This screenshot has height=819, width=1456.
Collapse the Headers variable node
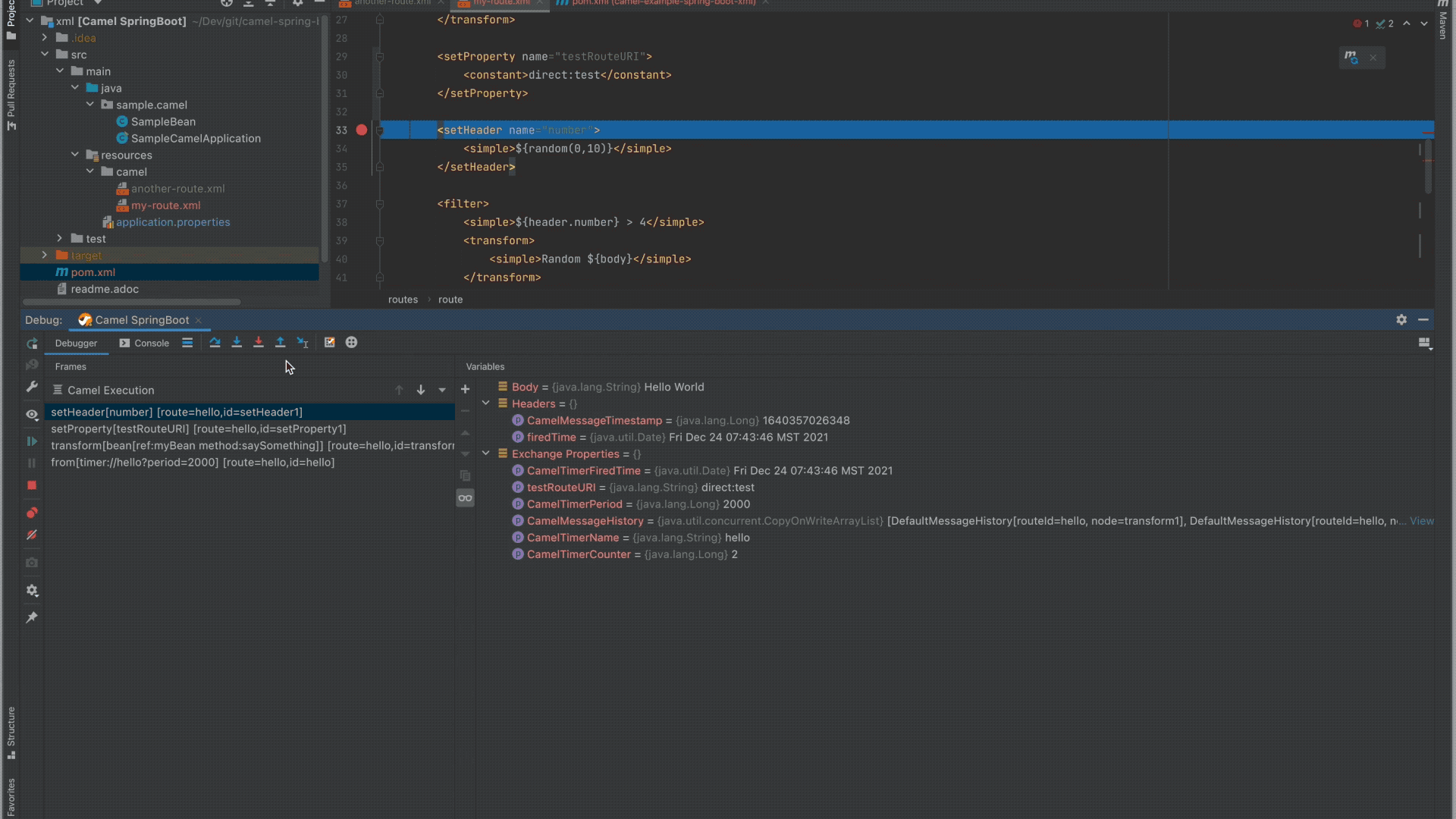(x=486, y=403)
